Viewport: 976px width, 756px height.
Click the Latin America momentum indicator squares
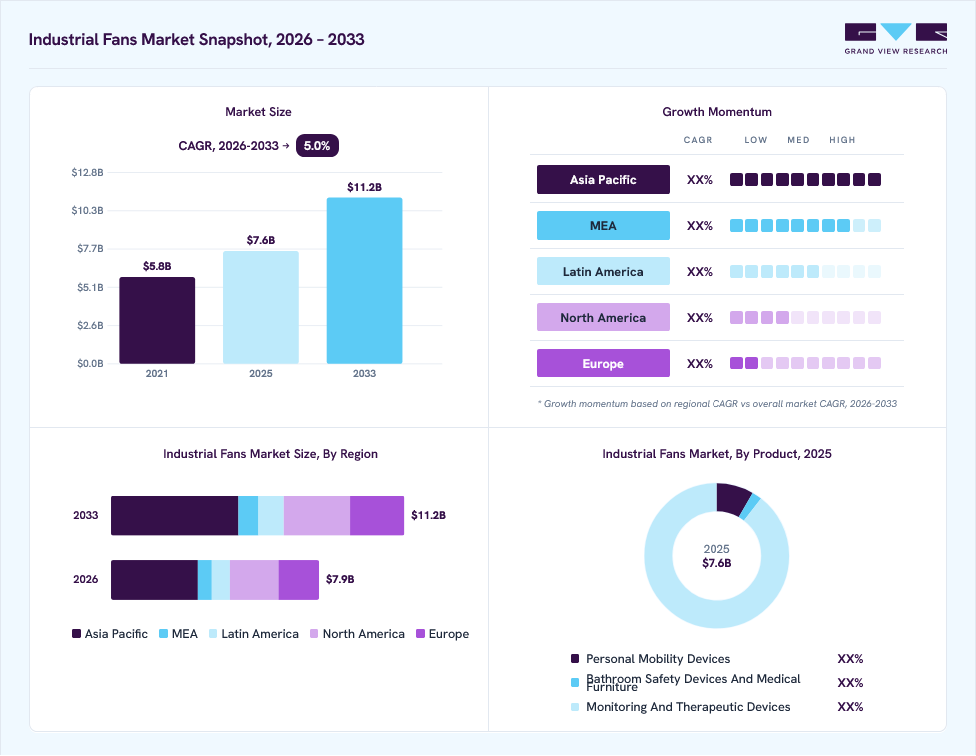point(805,272)
